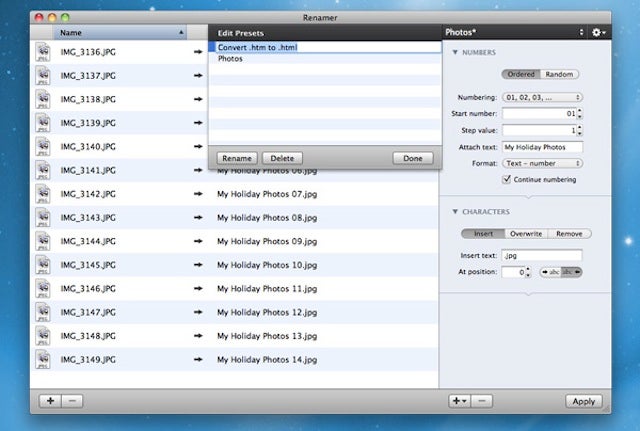Click Done in Edit Presets
Screen dimensions: 640x431
point(413,158)
